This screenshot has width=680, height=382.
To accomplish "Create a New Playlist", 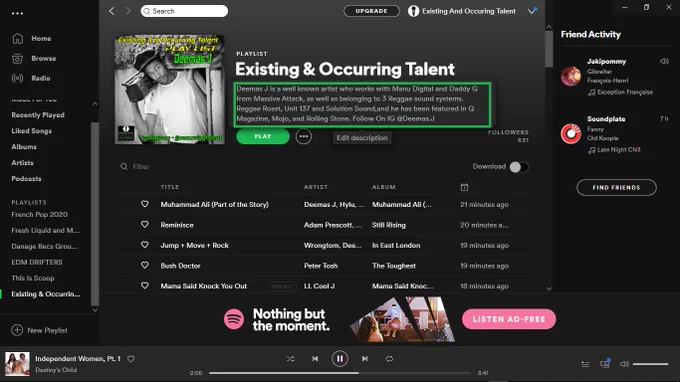I will coord(39,330).
